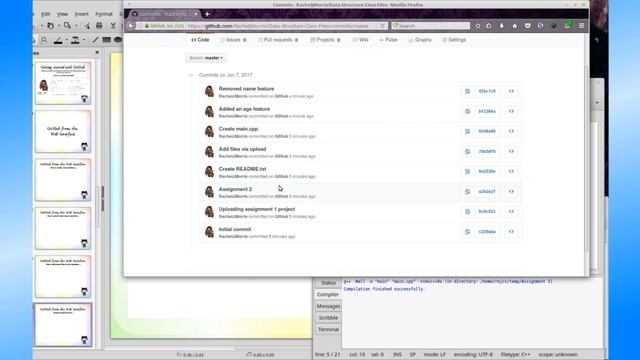Image resolution: width=640 pixels, height=360 pixels.
Task: Open the Pull requests tab
Action: click(x=278, y=40)
